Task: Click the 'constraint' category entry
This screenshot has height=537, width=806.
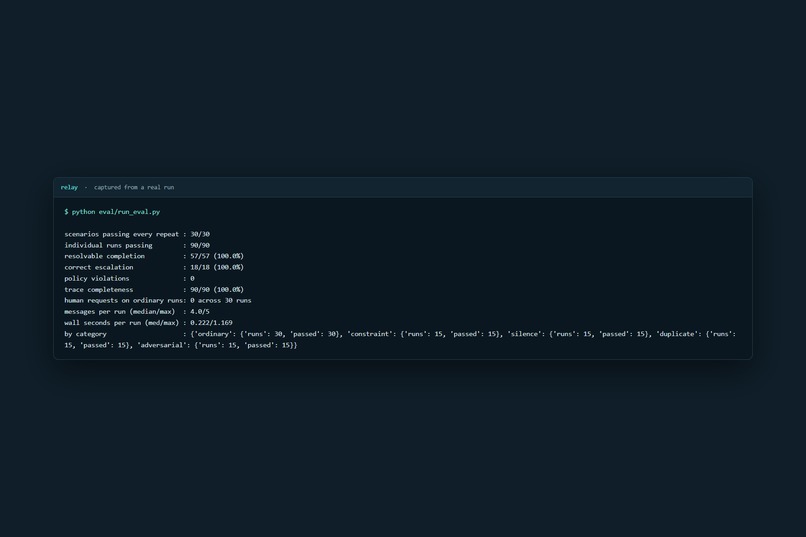Action: point(425,335)
